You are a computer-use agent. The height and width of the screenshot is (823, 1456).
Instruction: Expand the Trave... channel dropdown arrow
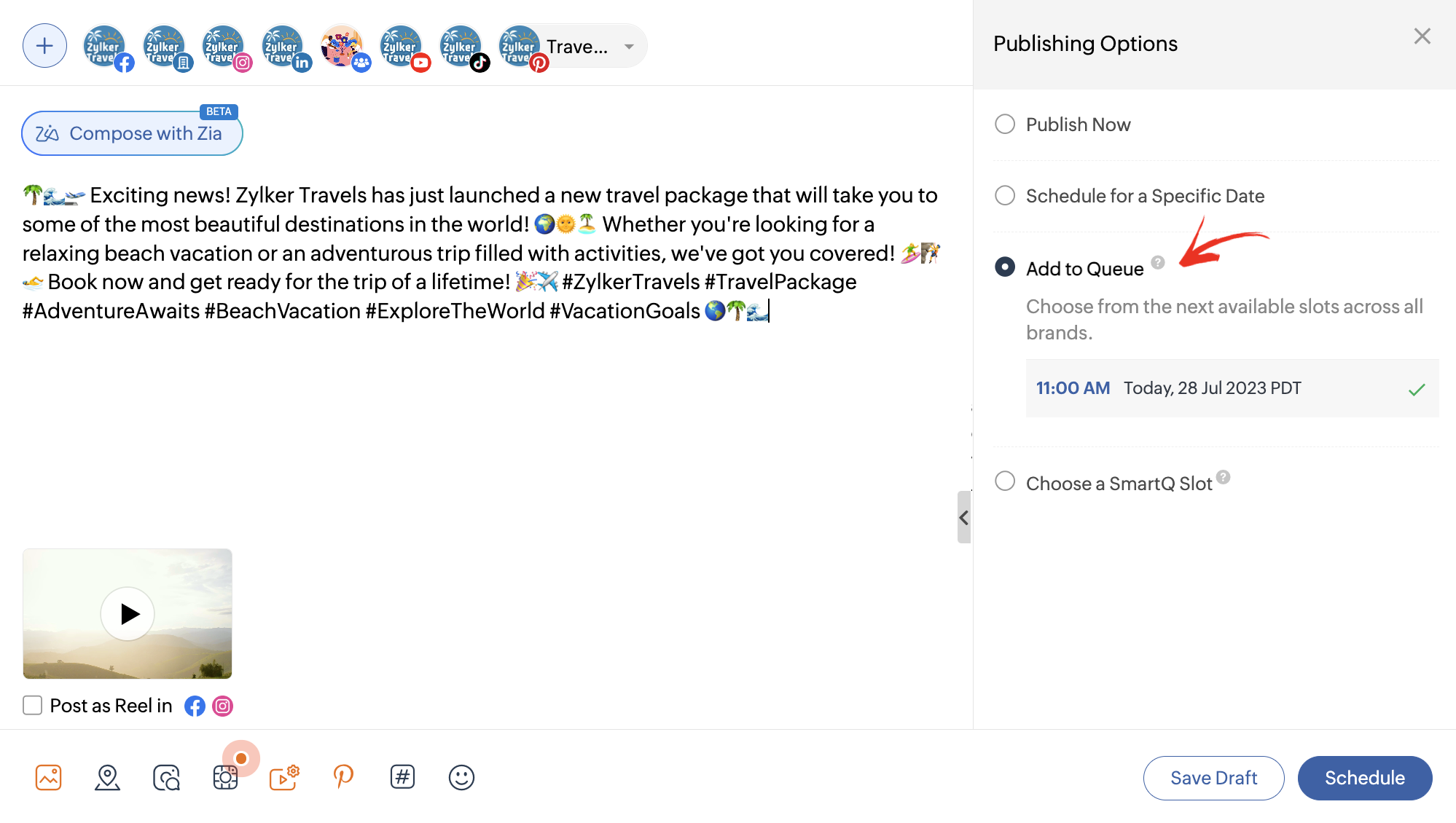629,47
